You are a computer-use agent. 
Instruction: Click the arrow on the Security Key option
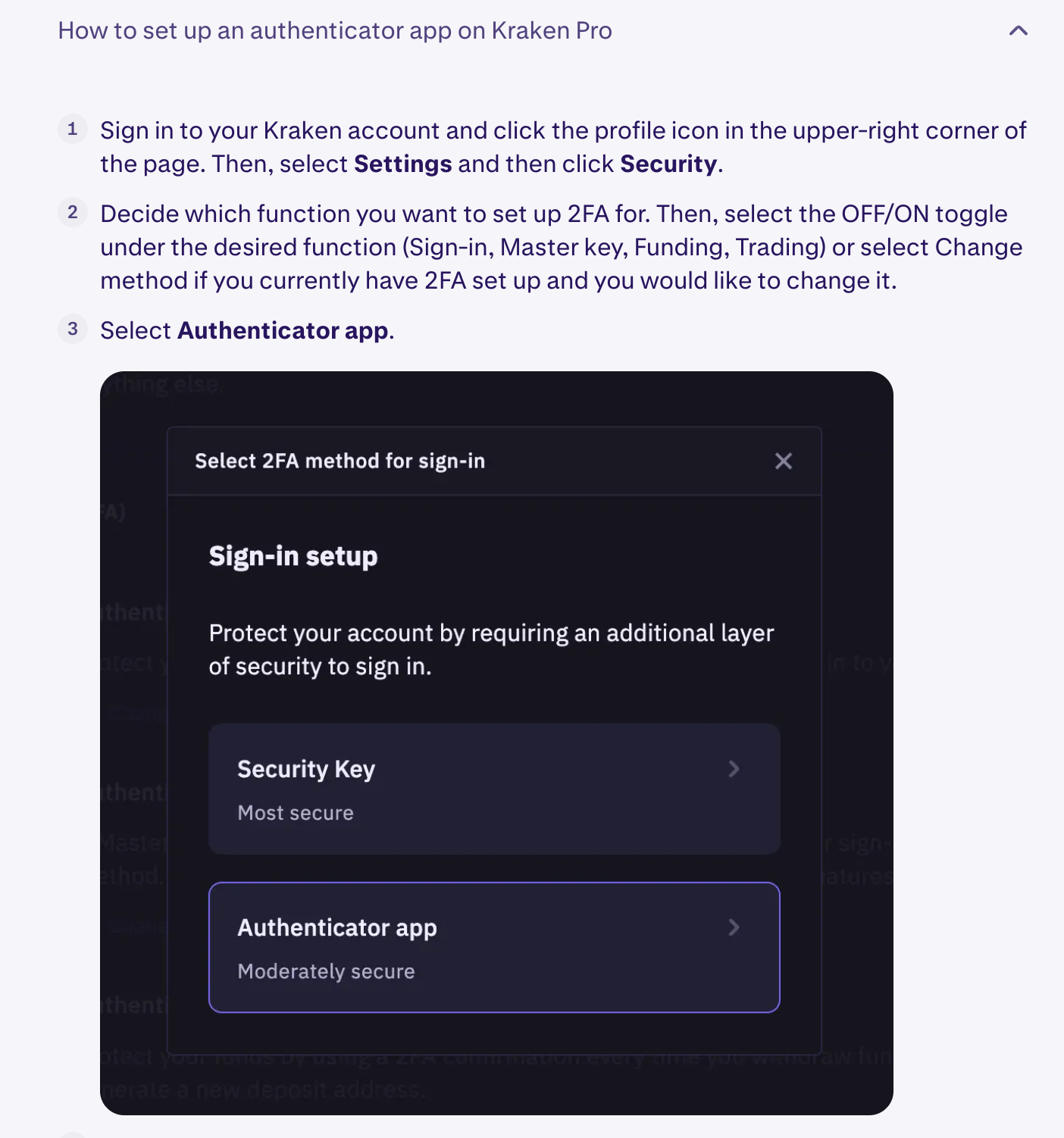pos(734,769)
